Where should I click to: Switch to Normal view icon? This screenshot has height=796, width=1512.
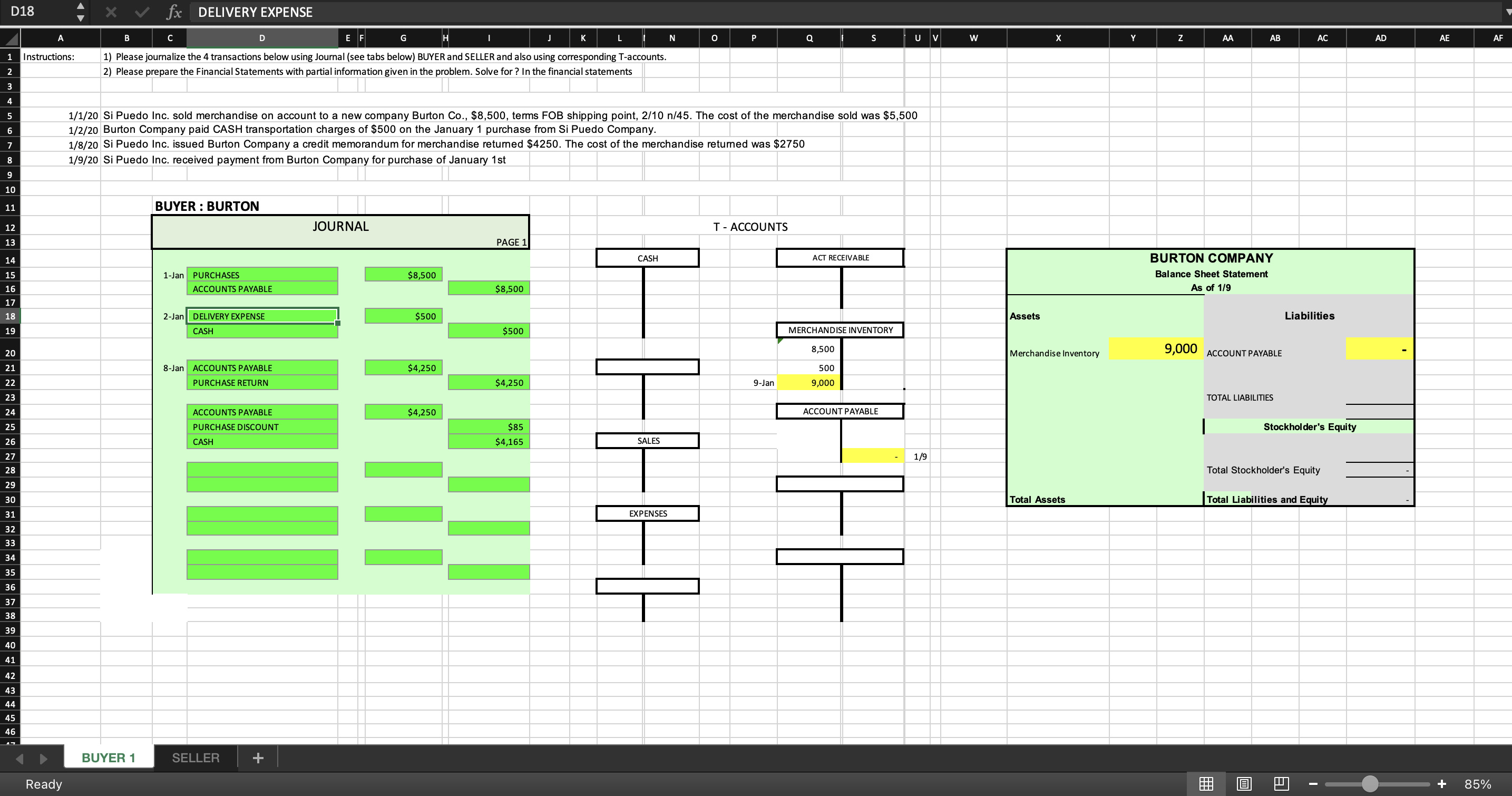coord(1206,784)
